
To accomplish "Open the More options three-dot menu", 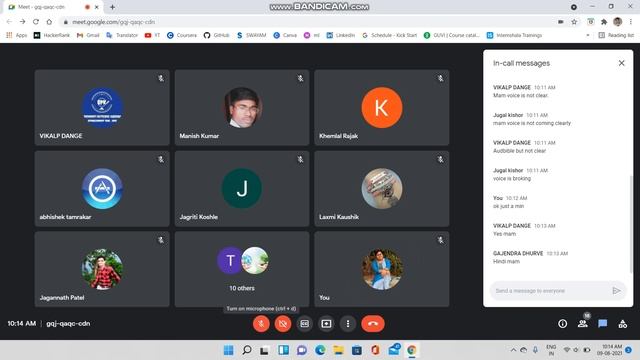I will [x=348, y=324].
